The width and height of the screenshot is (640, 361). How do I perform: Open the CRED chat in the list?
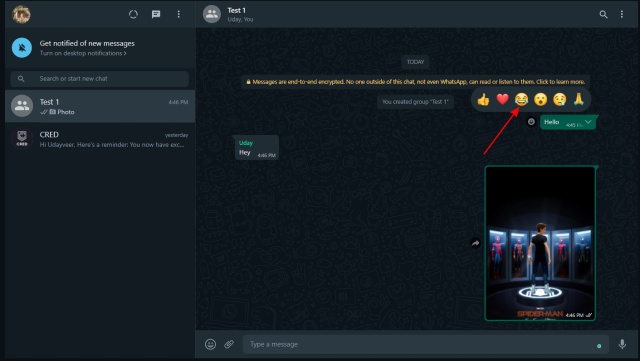[x=100, y=139]
